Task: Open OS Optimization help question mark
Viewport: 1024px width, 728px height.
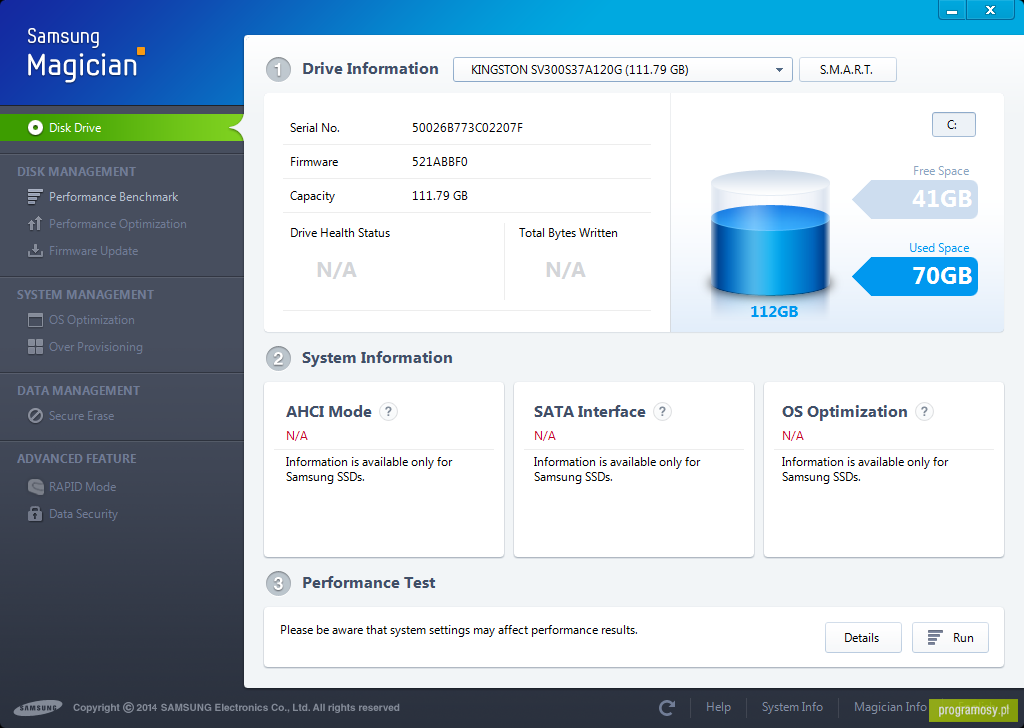Action: pyautogui.click(x=924, y=411)
